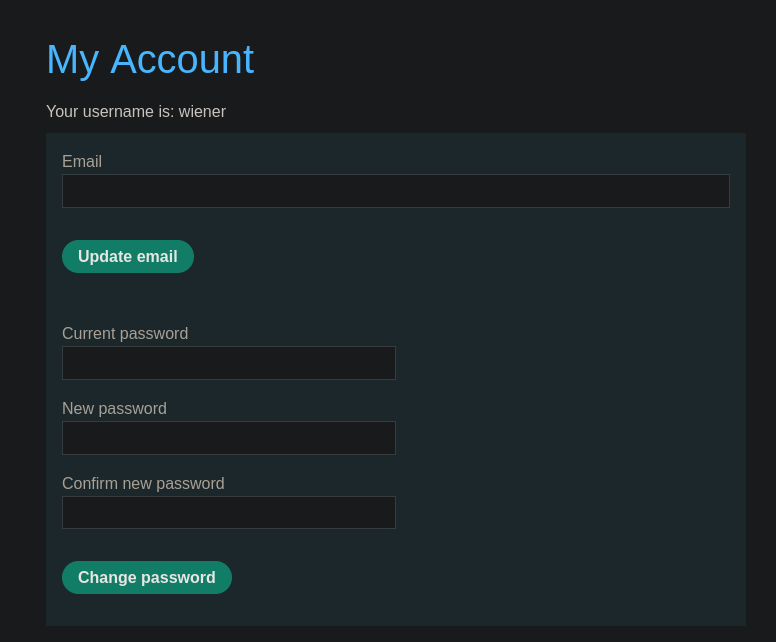776x642 pixels.
Task: Click the word password on the Change button
Action: pos(179,578)
